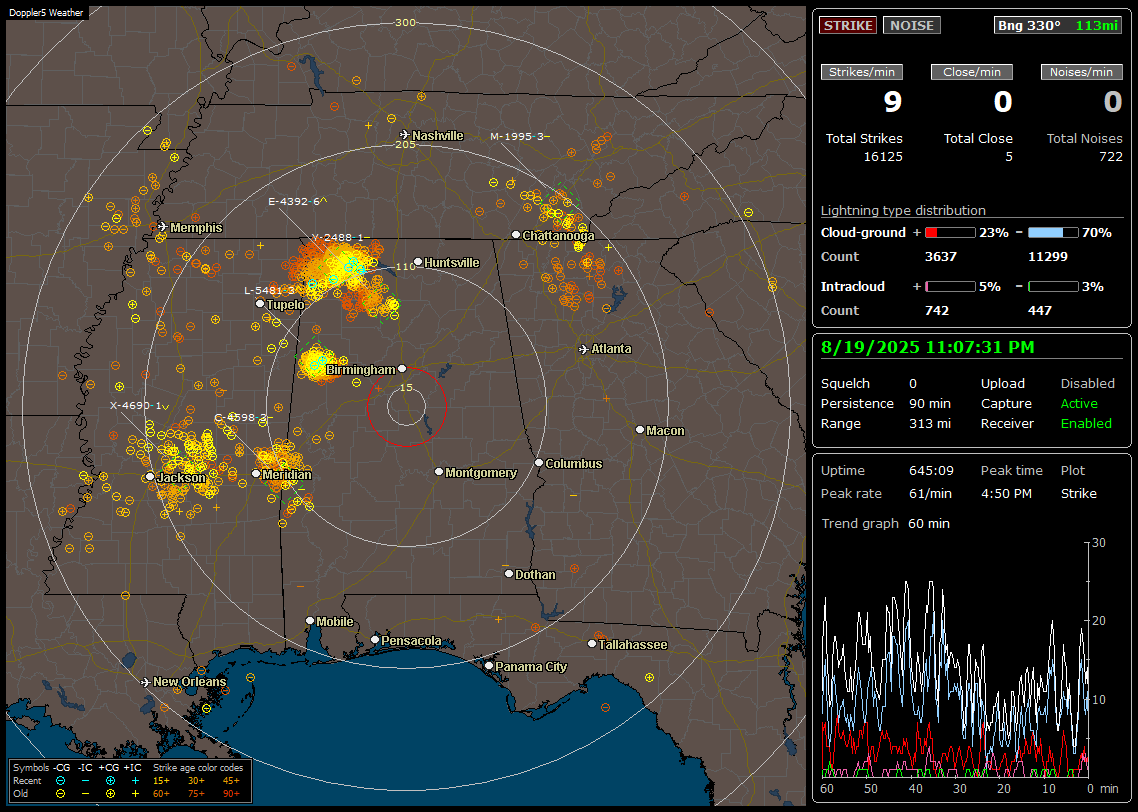Click the Doppler5 Weather title label
The width and height of the screenshot is (1138, 812).
pos(46,12)
